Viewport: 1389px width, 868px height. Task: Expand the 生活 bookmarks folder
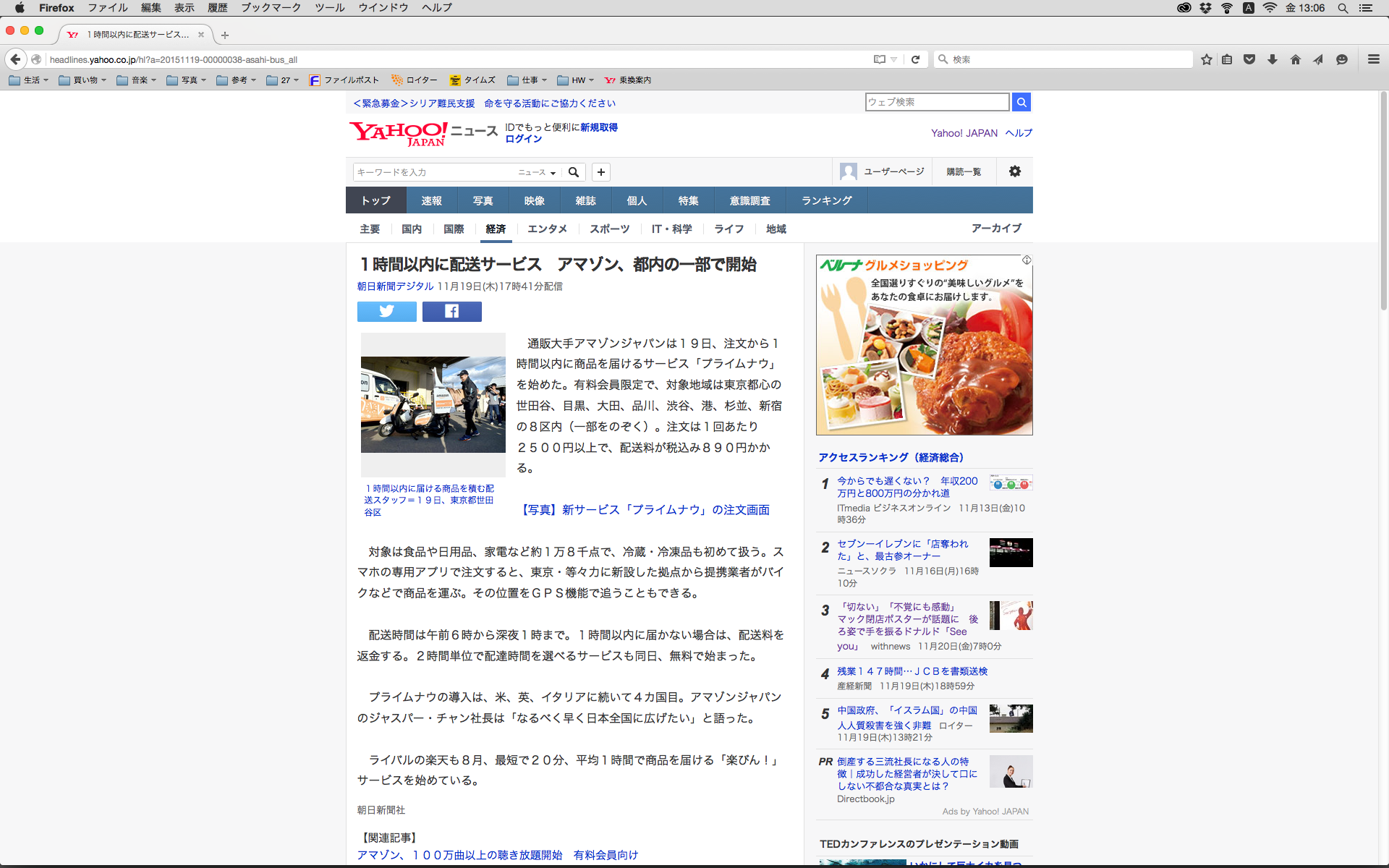tap(29, 80)
